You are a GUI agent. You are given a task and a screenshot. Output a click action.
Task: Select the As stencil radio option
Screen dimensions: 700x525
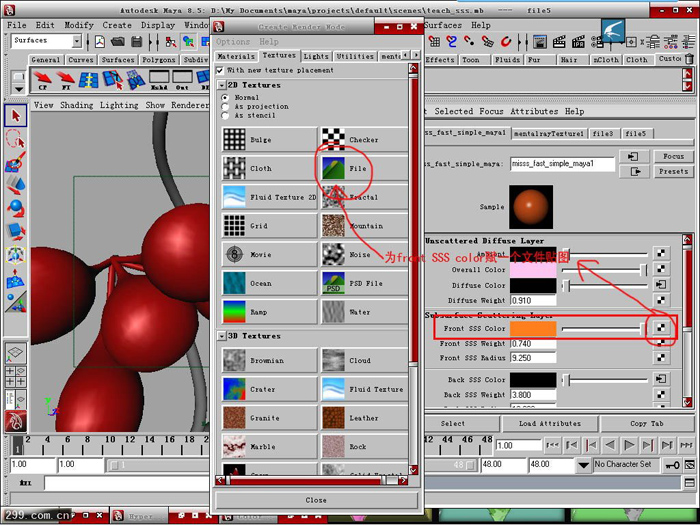click(x=225, y=115)
